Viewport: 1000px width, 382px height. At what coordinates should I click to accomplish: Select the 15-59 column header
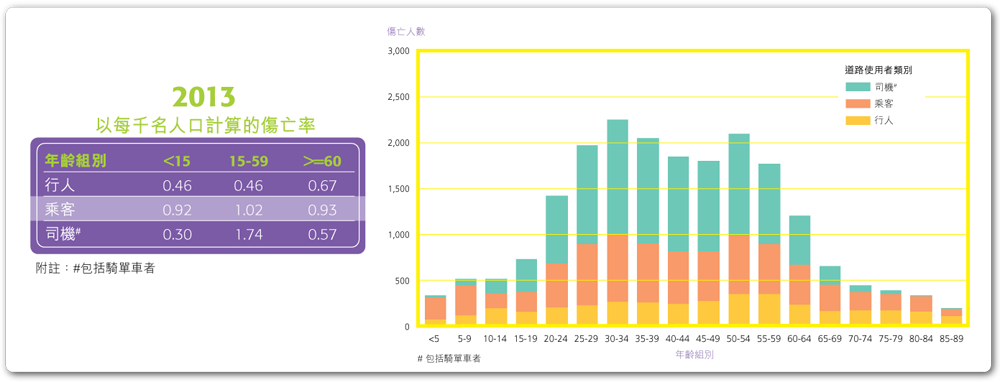248,161
